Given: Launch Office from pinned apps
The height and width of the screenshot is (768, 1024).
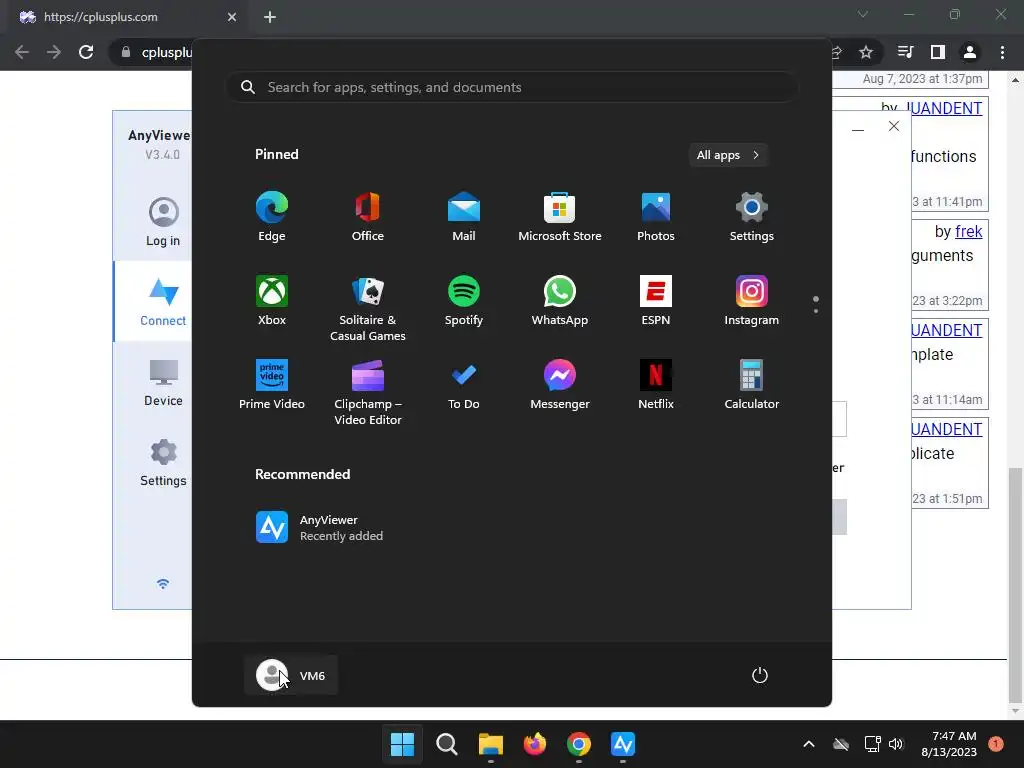Looking at the screenshot, I should [368, 217].
